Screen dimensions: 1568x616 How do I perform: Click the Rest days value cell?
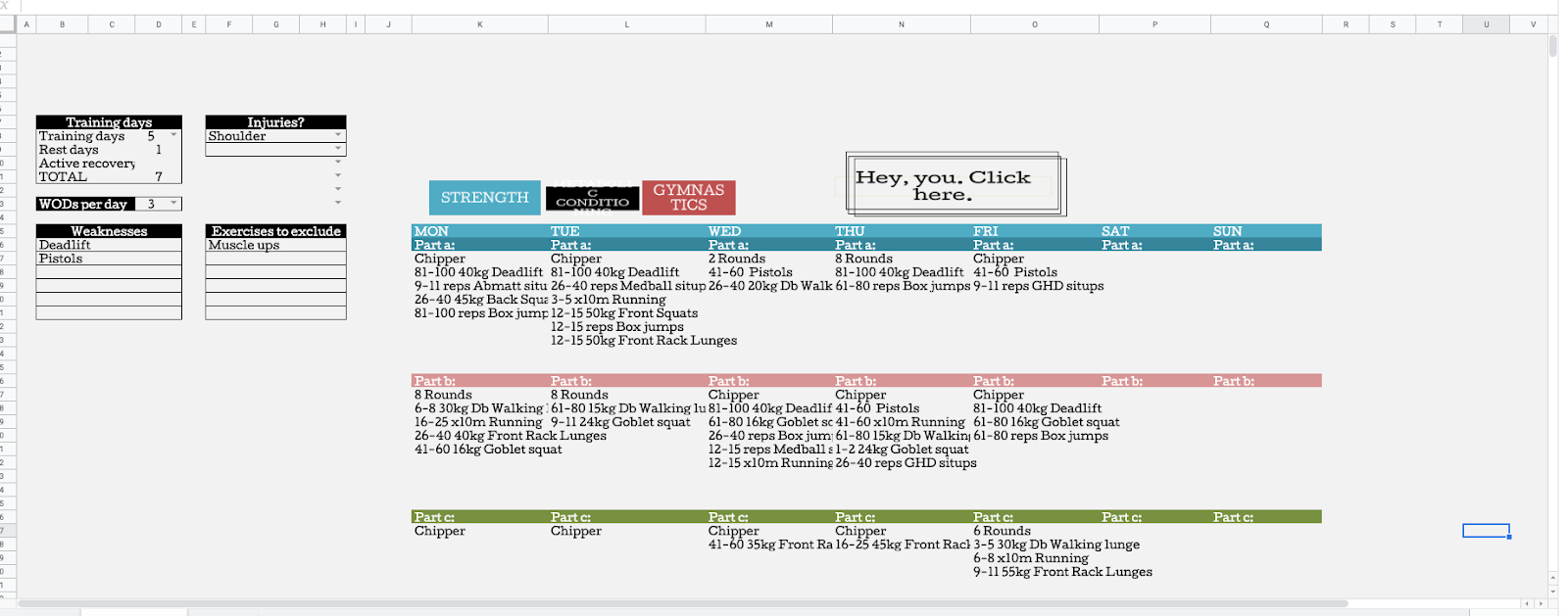point(159,150)
